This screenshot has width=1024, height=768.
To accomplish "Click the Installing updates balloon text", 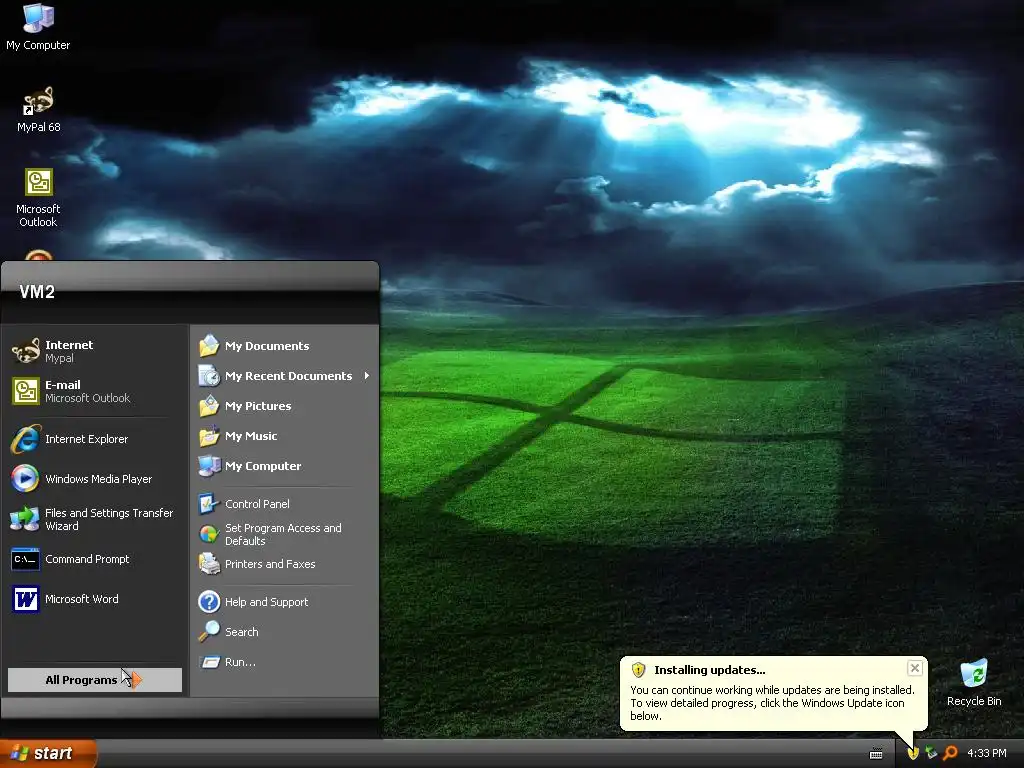I will [771, 703].
